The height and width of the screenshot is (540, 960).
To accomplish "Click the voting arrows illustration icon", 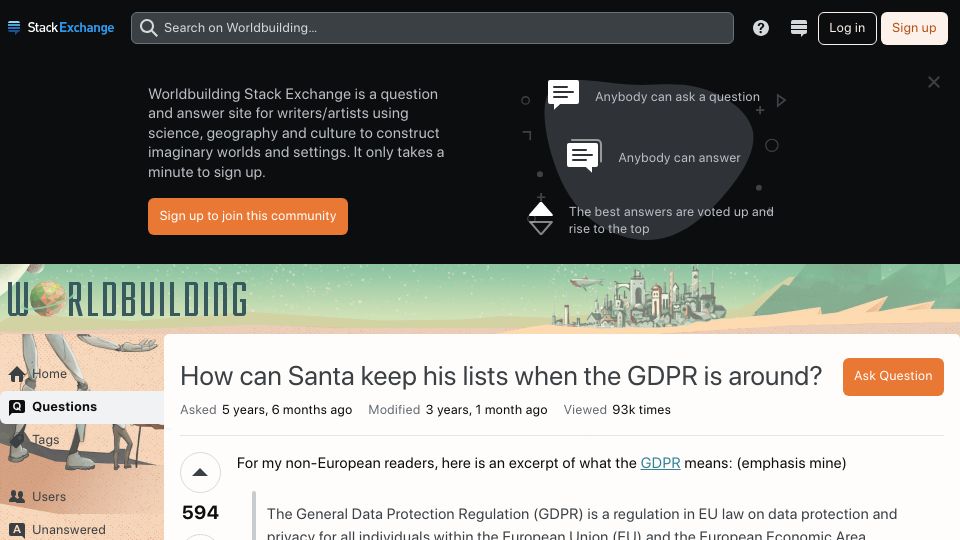I will [x=541, y=219].
